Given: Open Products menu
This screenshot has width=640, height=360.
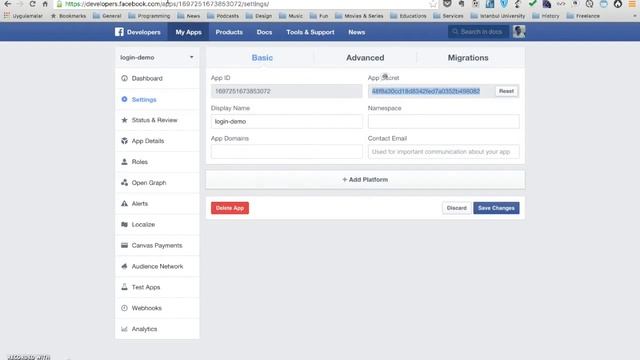Looking at the screenshot, I should pos(229,32).
